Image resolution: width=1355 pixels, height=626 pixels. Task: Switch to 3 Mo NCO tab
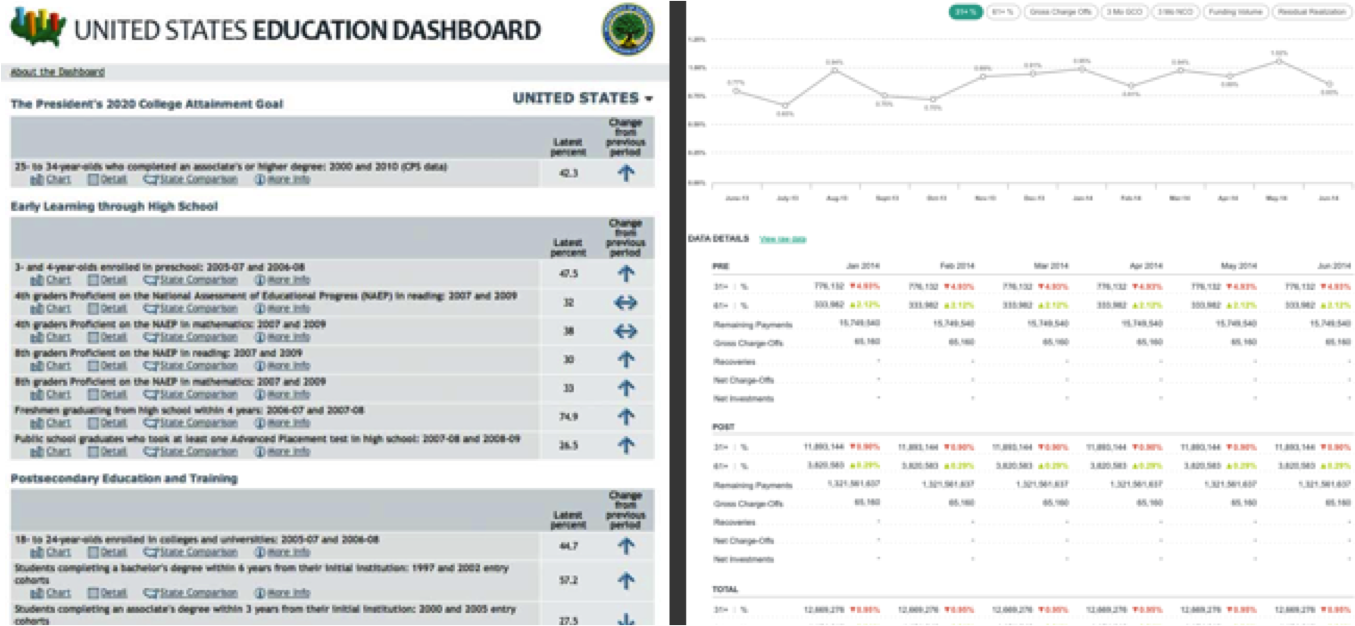[x=1174, y=12]
